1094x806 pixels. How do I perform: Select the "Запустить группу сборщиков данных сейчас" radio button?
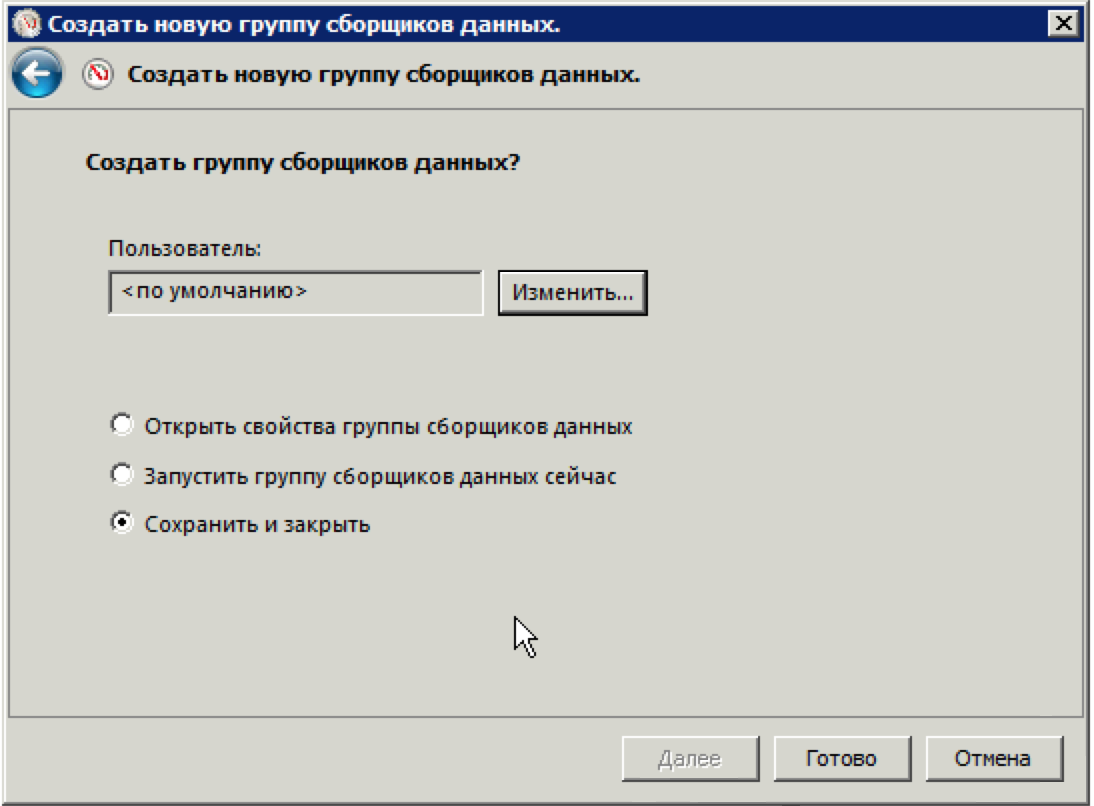121,476
